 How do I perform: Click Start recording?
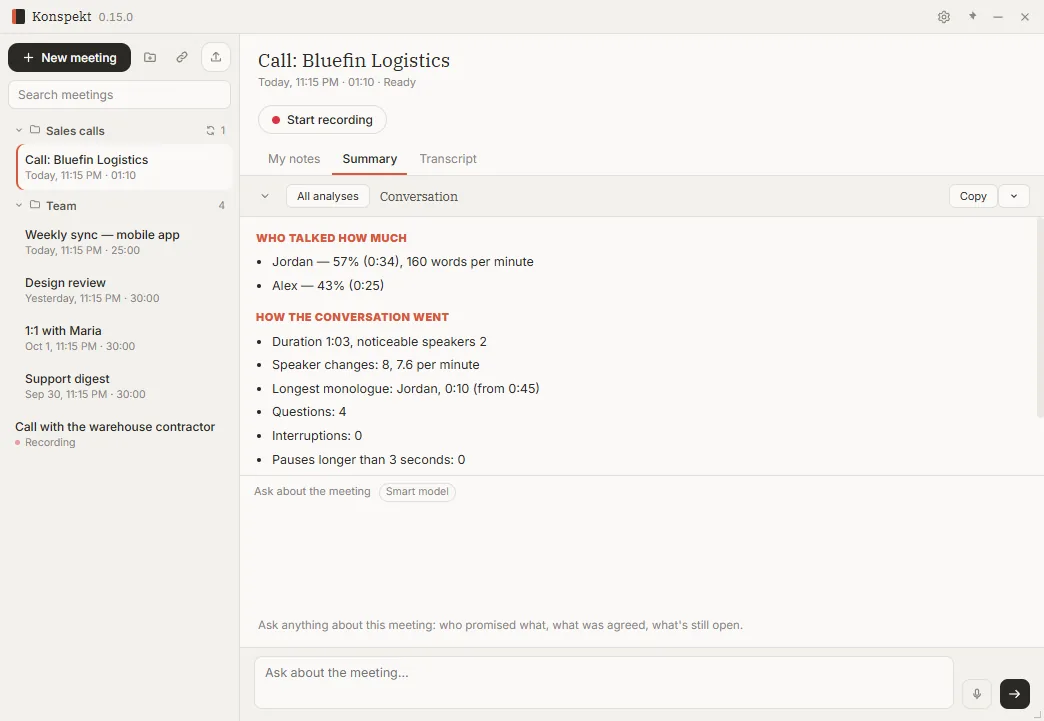(322, 120)
